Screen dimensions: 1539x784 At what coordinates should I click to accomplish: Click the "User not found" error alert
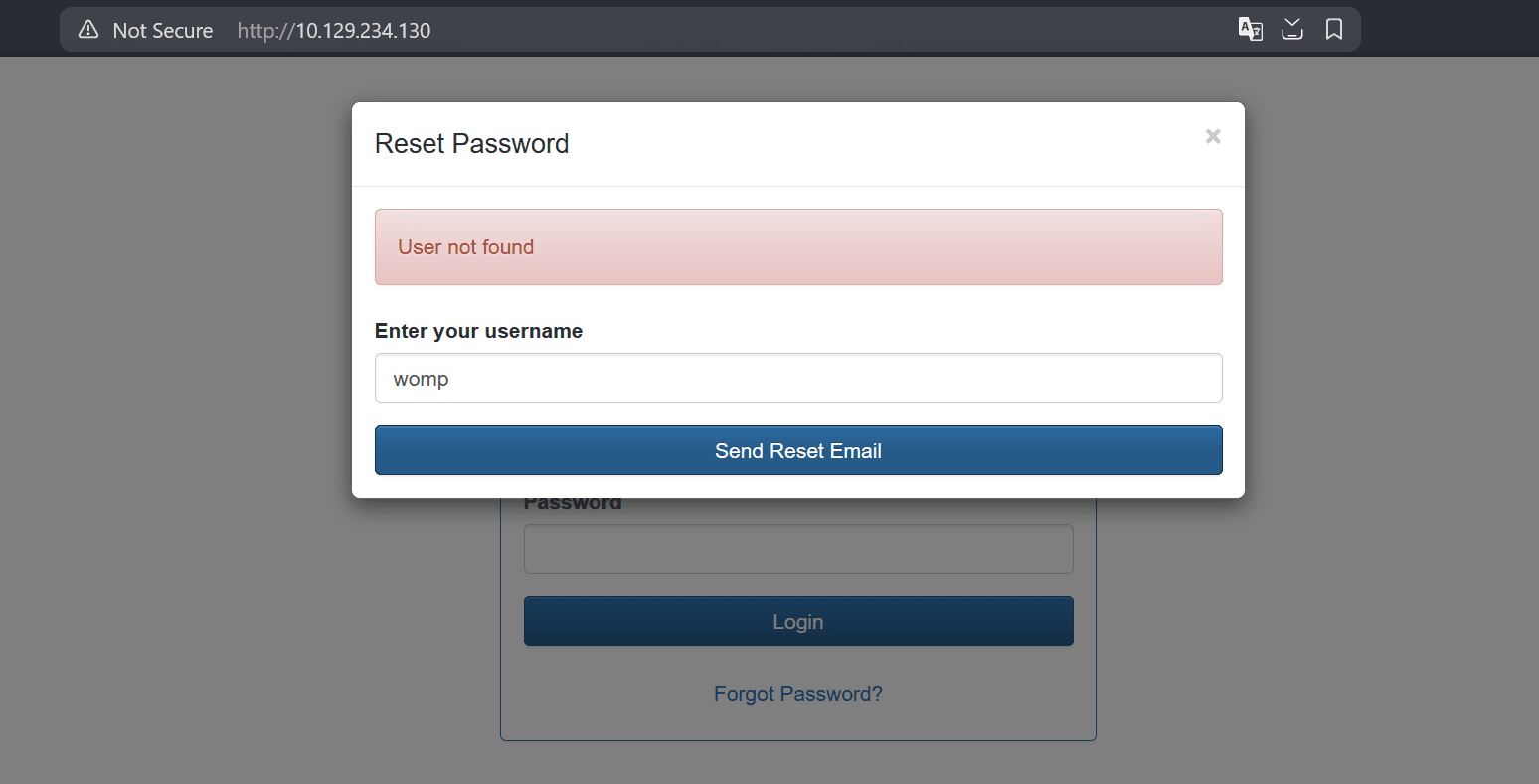797,247
